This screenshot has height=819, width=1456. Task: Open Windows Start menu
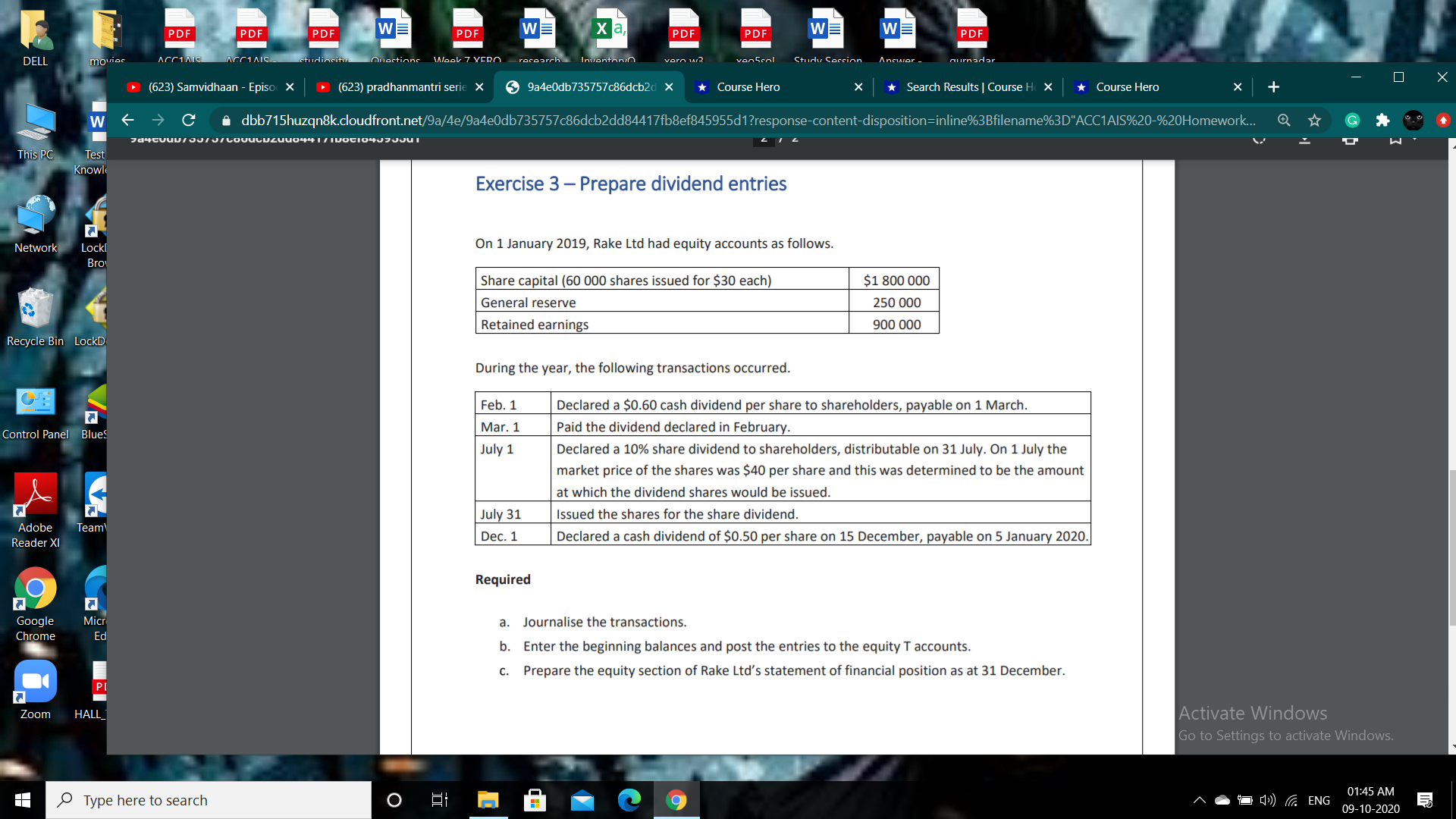tap(23, 800)
